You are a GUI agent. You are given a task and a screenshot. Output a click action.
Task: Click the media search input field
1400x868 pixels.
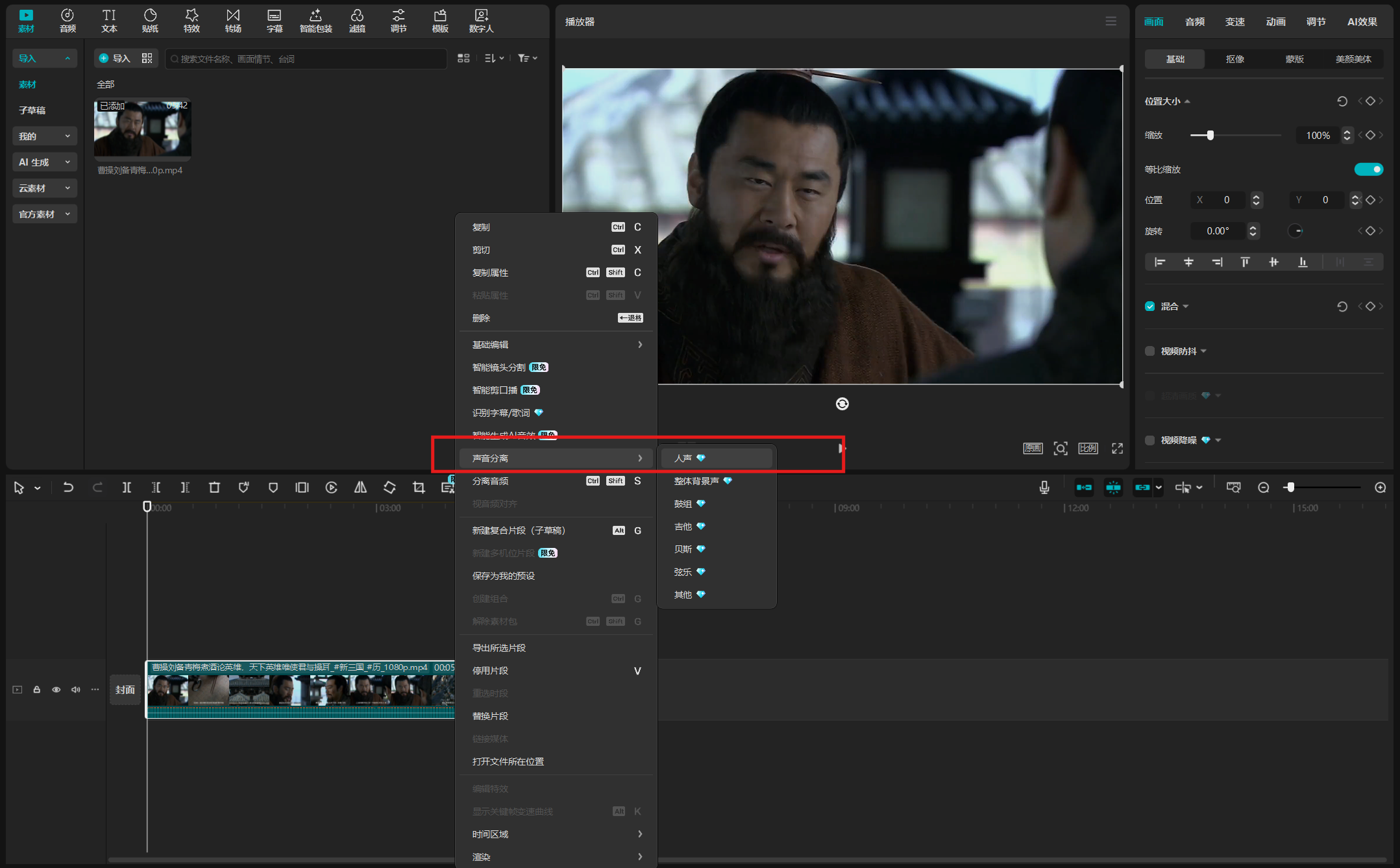click(x=305, y=59)
